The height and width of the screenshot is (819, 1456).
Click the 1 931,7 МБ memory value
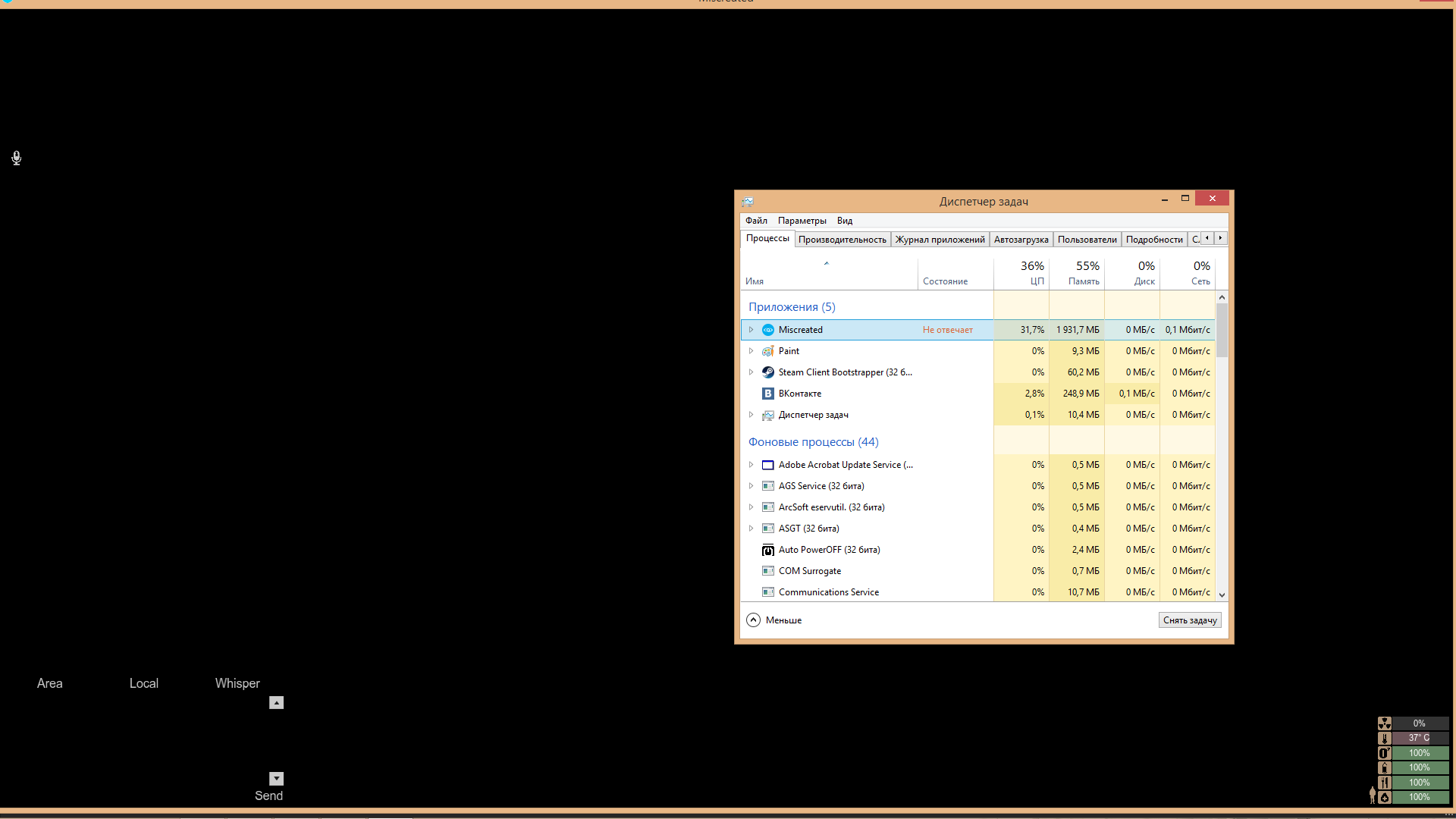click(x=1078, y=330)
